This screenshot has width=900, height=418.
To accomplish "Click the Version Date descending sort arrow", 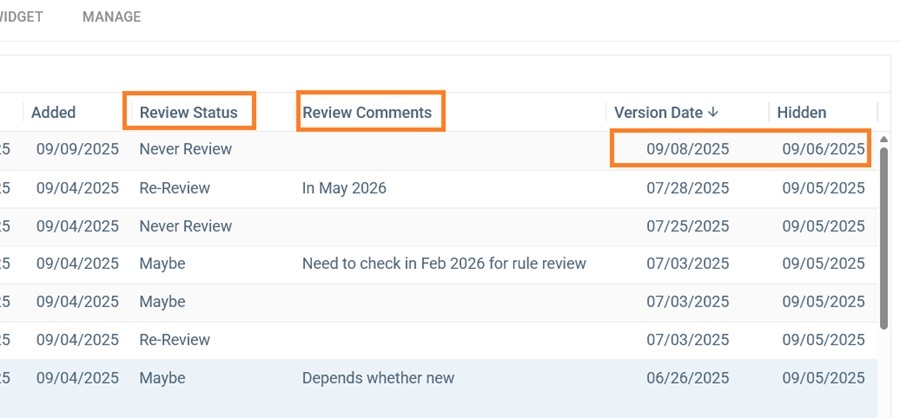I will coord(713,112).
